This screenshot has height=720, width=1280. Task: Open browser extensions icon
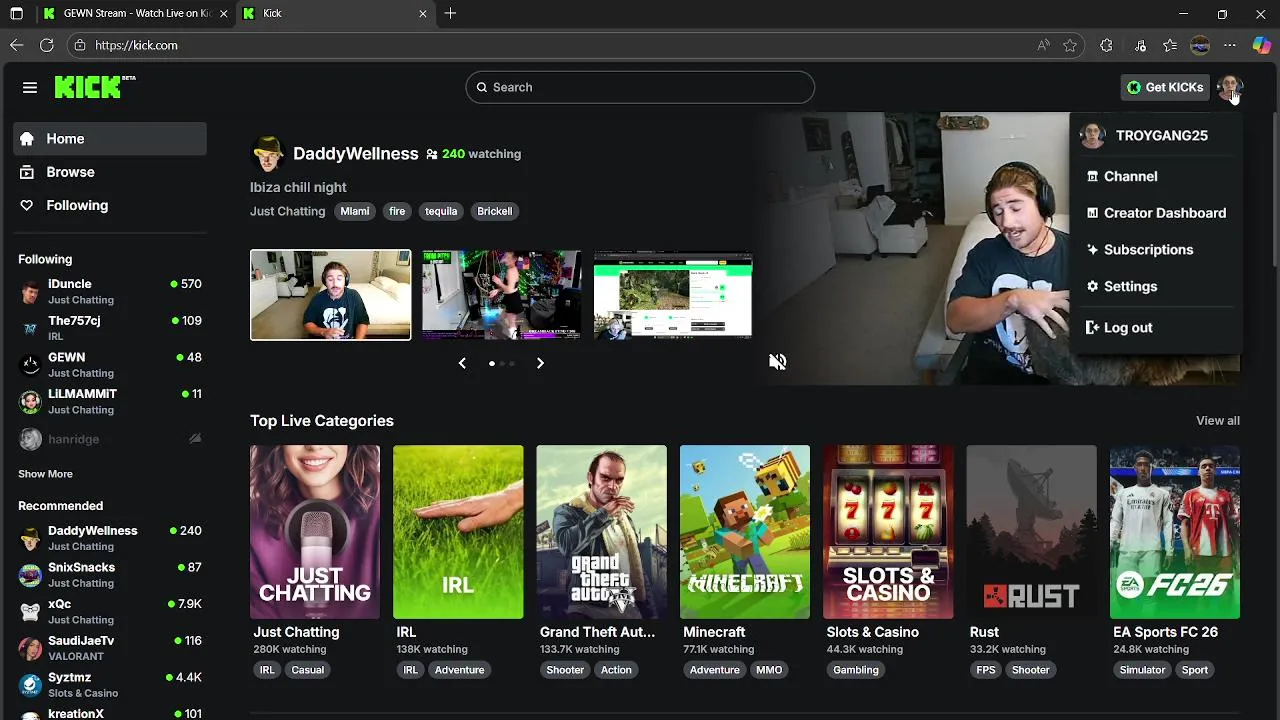click(1106, 45)
